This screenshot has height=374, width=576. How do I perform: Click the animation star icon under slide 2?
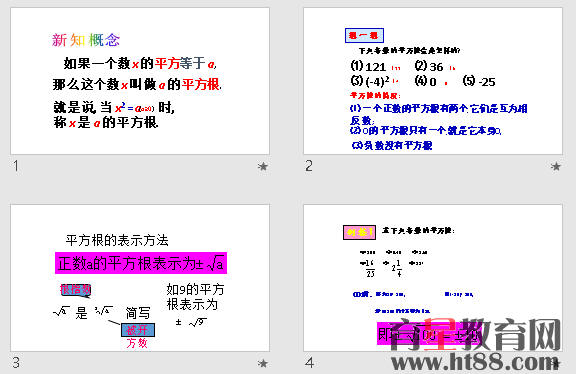click(x=555, y=166)
